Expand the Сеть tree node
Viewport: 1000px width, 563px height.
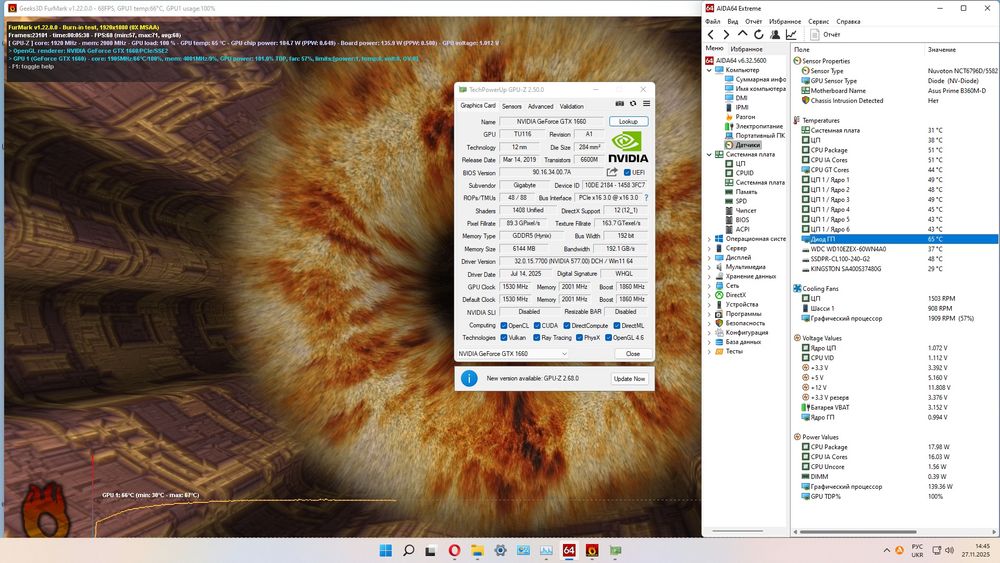(x=709, y=286)
